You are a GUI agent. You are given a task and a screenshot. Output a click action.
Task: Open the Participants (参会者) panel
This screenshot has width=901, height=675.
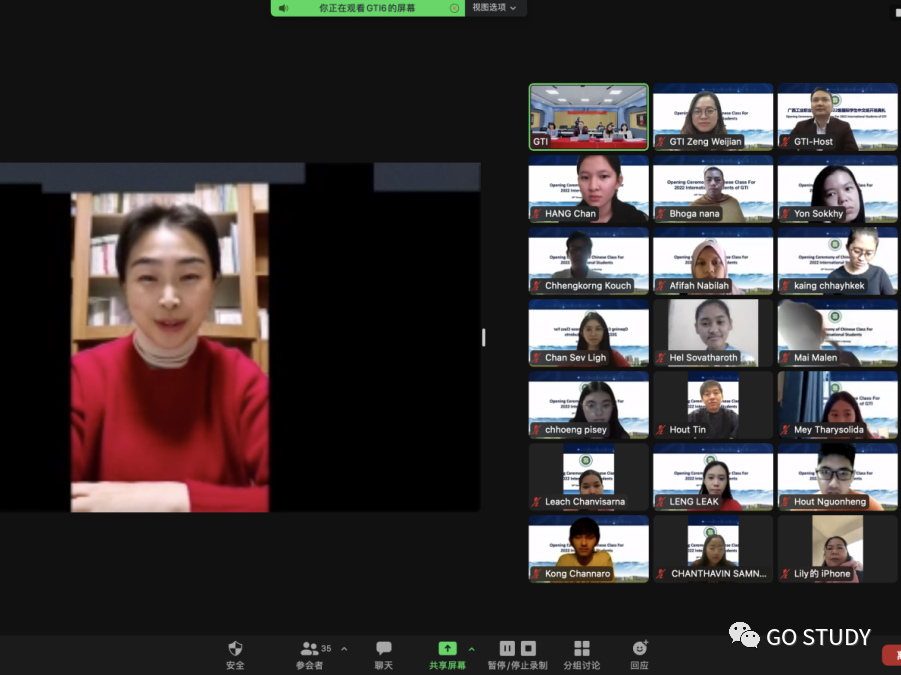tap(310, 649)
